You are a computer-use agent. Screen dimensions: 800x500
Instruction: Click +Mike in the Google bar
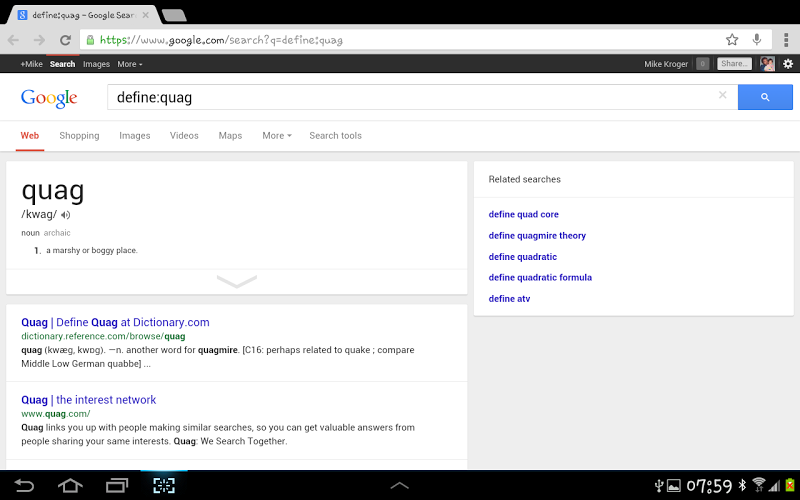pyautogui.click(x=31, y=64)
